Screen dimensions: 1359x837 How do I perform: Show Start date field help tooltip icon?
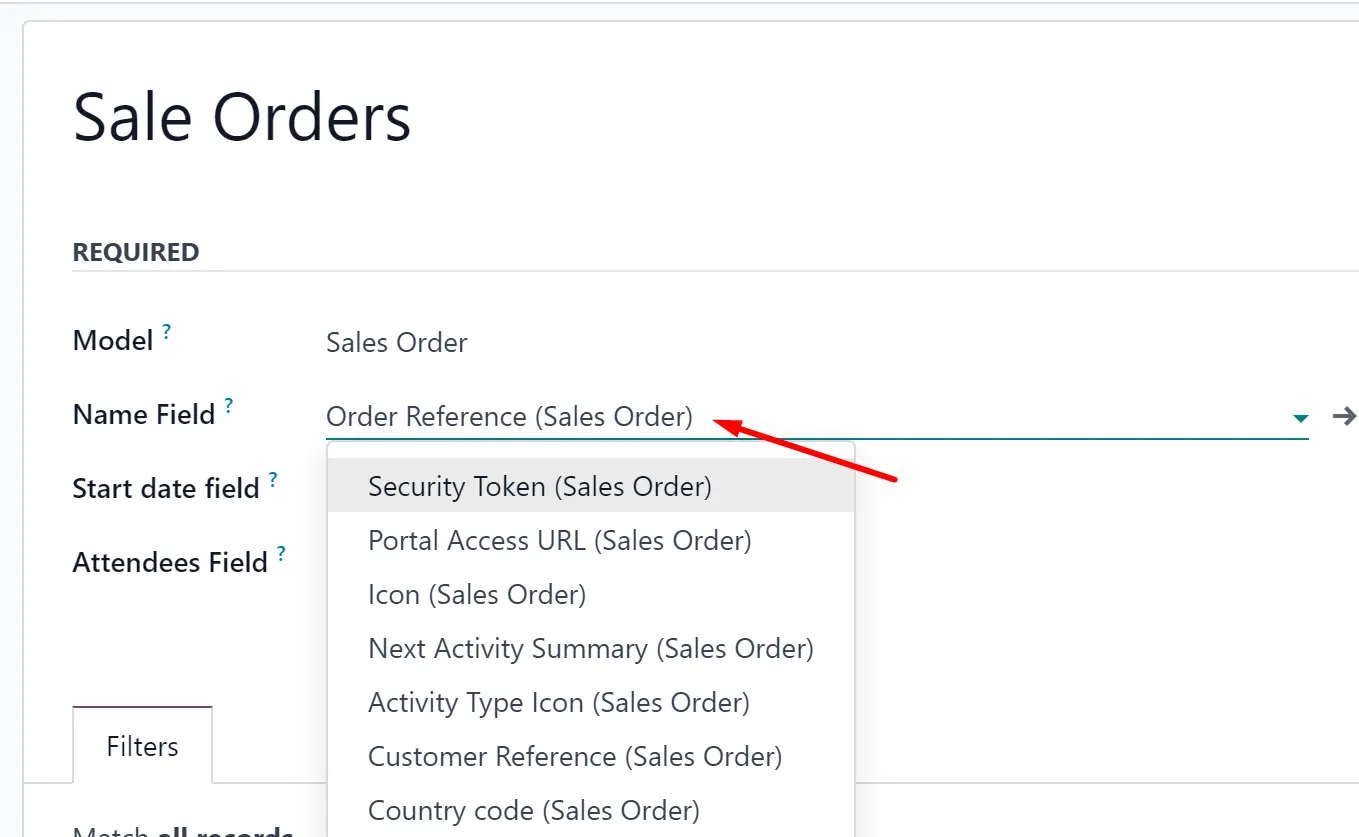click(x=273, y=480)
